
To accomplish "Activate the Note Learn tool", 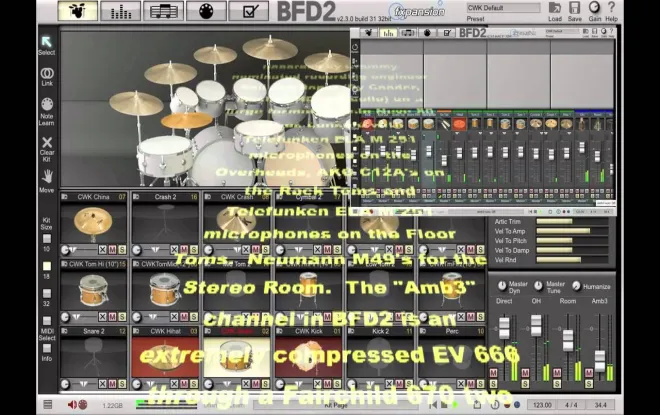I will click(47, 112).
